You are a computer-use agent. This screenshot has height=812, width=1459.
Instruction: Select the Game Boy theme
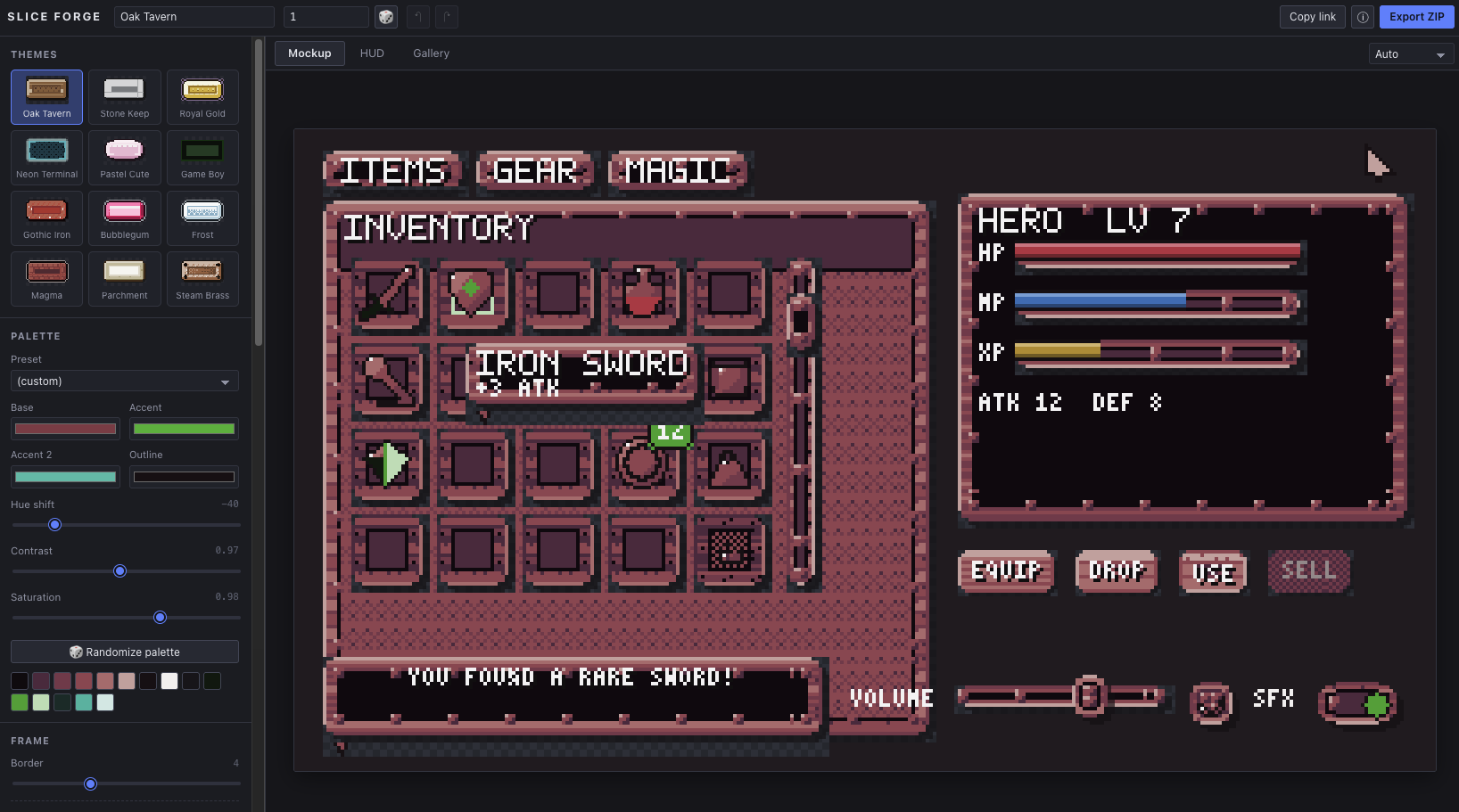click(x=202, y=158)
